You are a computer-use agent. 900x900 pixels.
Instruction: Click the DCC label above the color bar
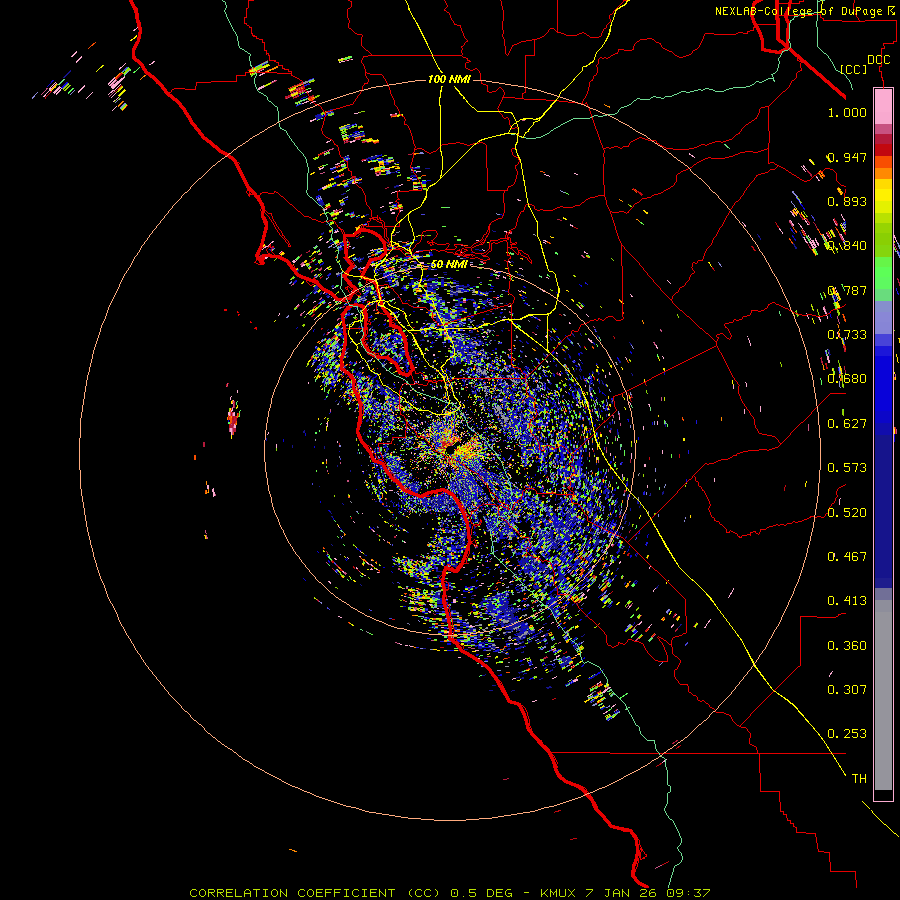[x=878, y=60]
